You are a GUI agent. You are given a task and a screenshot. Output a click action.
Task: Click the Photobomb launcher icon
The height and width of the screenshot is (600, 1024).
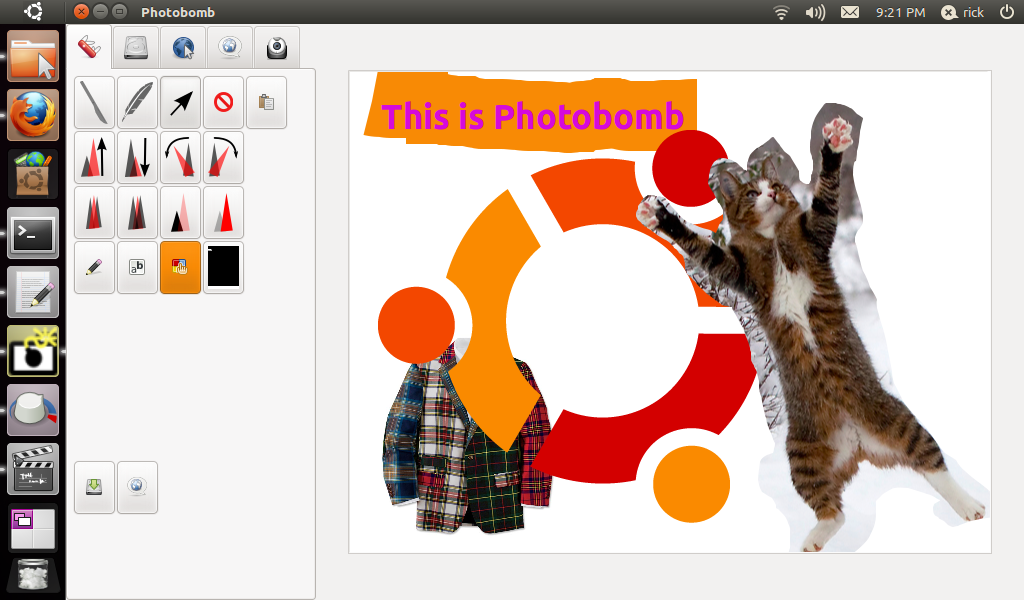(33, 351)
